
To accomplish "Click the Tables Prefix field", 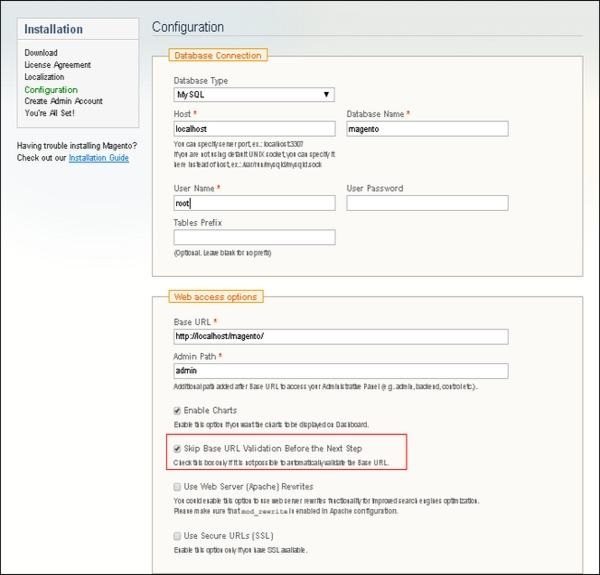I will (x=254, y=238).
